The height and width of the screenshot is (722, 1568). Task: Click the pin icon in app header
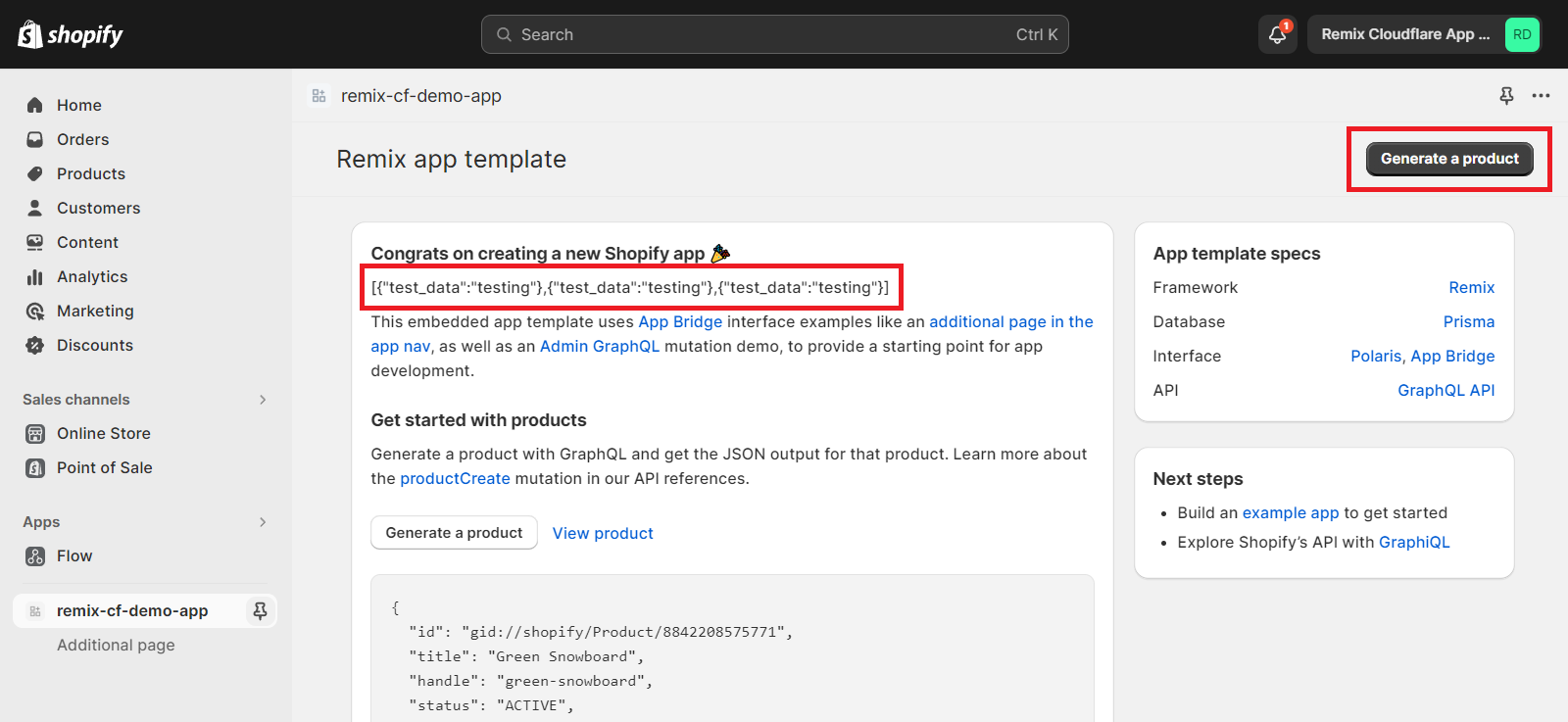pyautogui.click(x=1506, y=95)
